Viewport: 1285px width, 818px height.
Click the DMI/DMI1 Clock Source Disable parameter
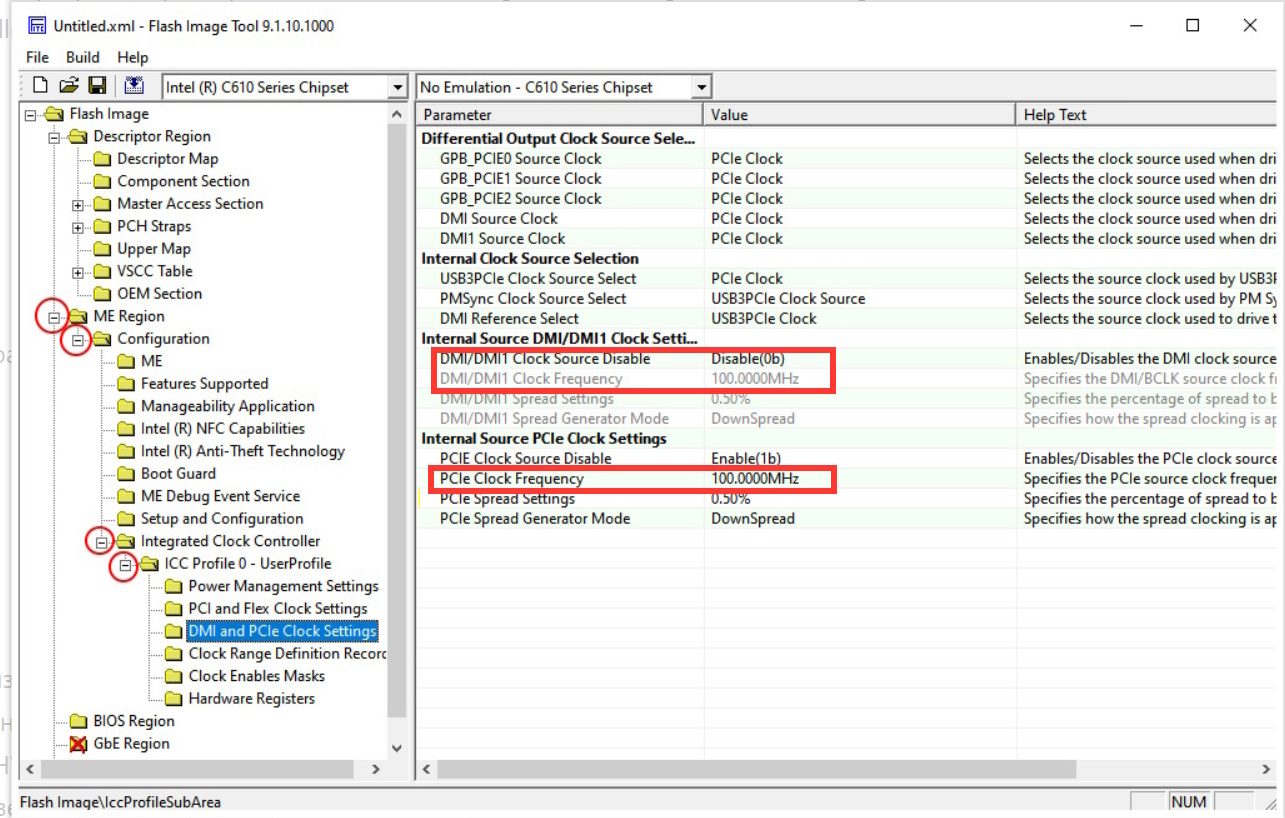tap(545, 358)
